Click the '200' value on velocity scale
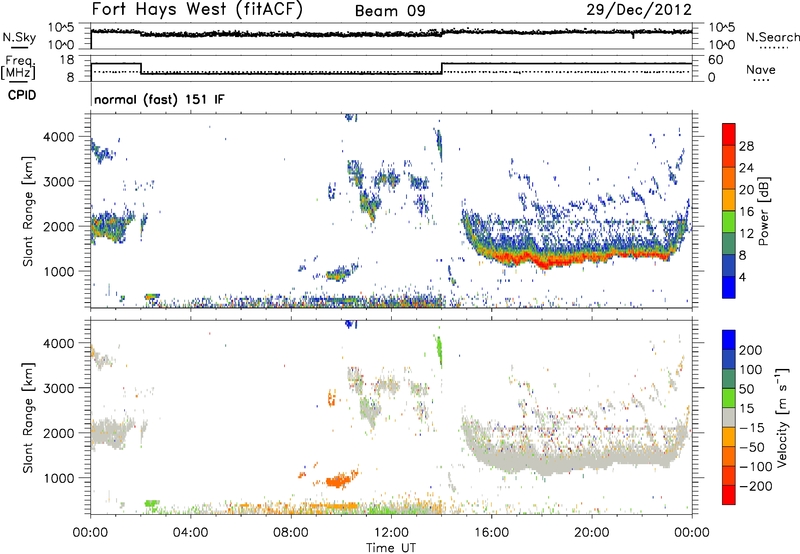This screenshot has height=554, width=800. [x=751, y=350]
